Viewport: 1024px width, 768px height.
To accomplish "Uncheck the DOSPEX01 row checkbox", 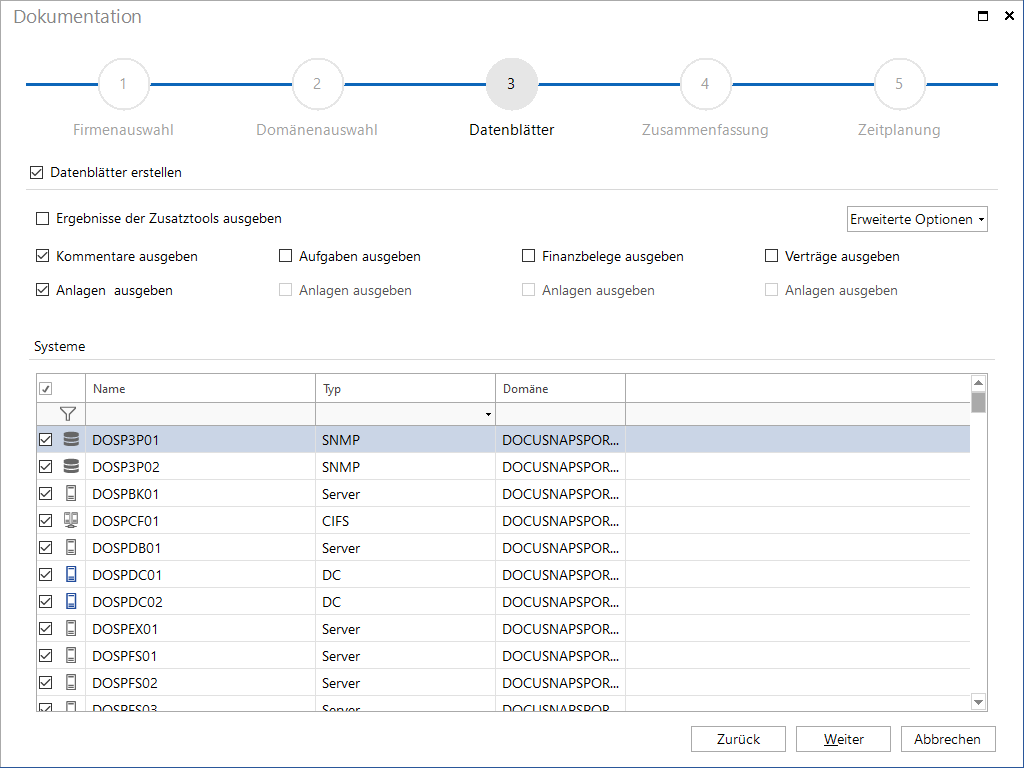I will (x=46, y=629).
